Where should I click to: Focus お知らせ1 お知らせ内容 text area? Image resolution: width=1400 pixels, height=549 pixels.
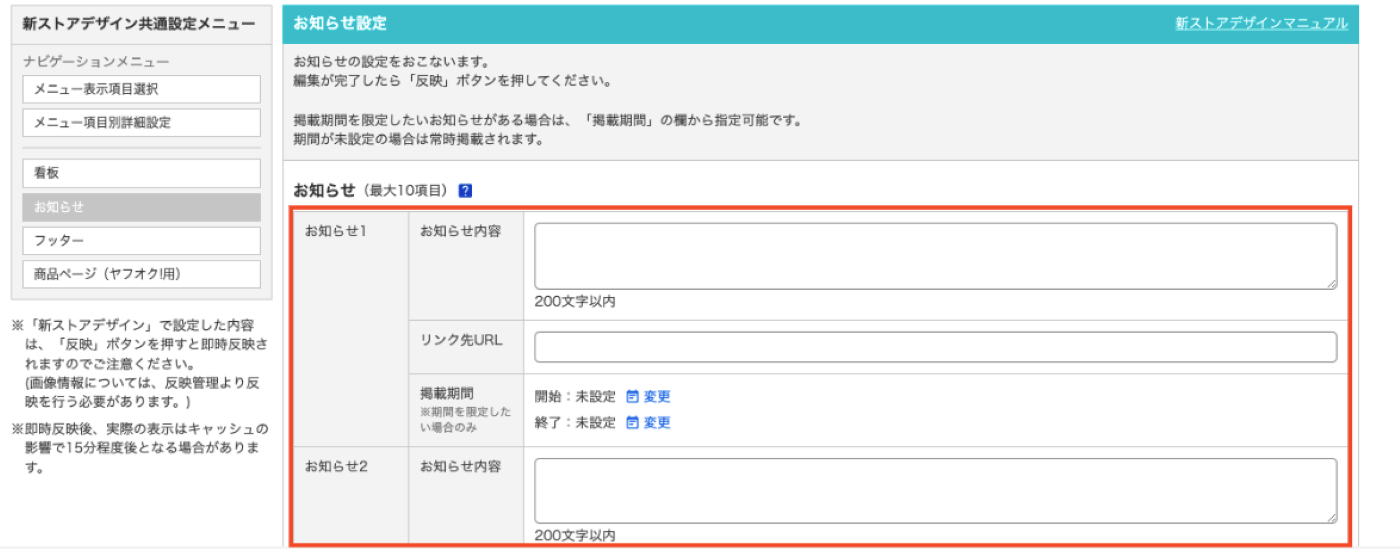pos(935,256)
